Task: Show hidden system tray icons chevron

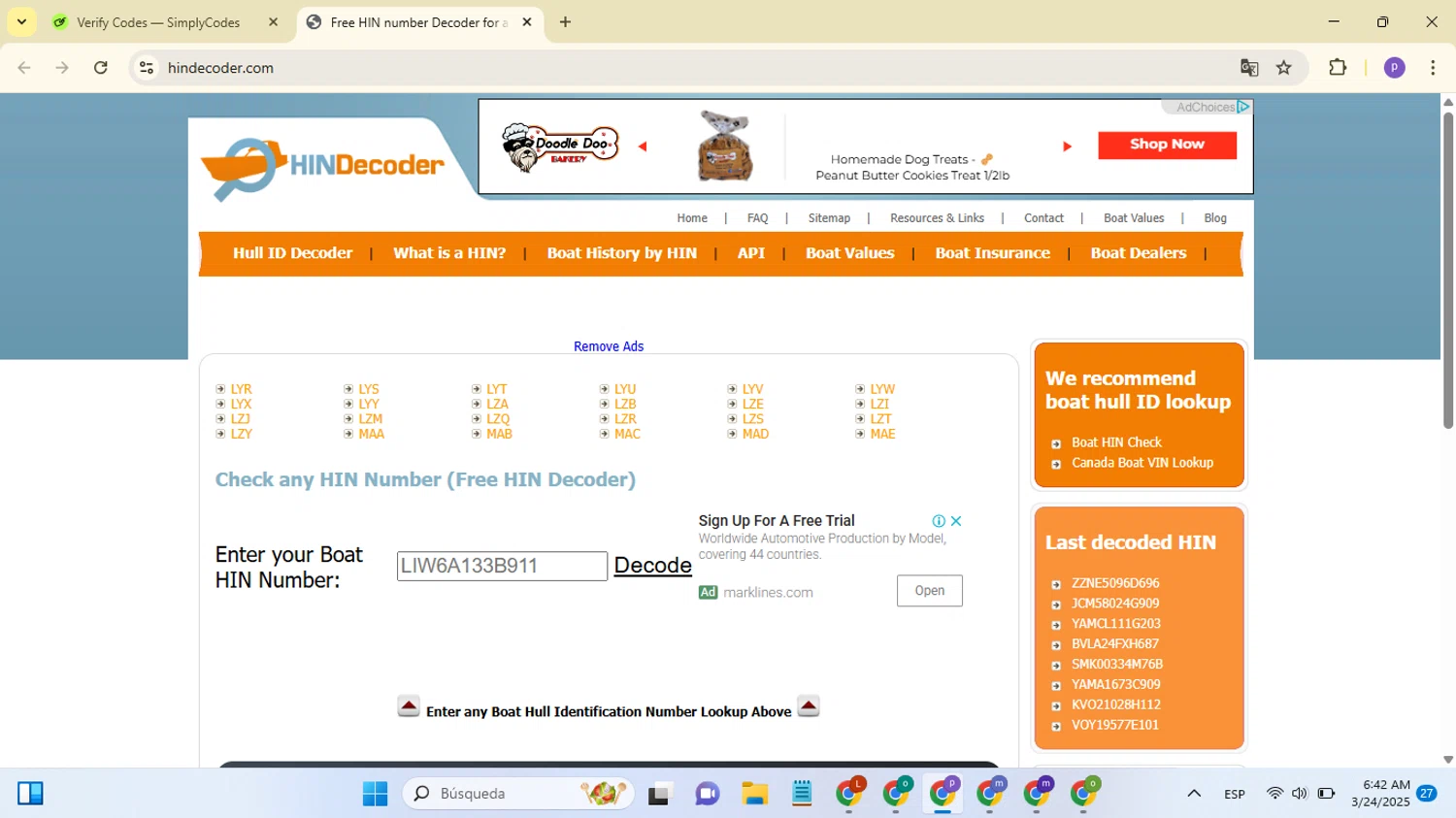Action: click(1194, 794)
